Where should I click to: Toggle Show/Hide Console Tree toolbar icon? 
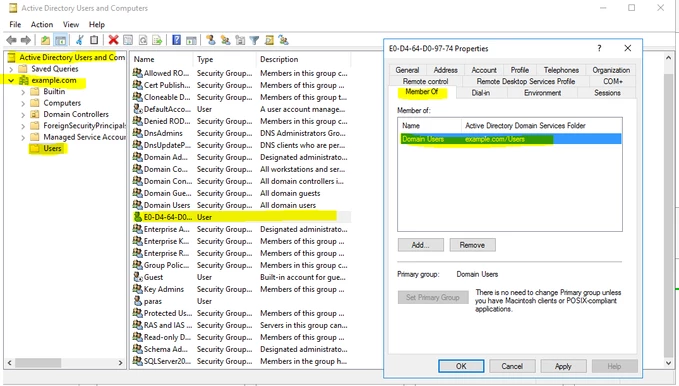[60, 40]
